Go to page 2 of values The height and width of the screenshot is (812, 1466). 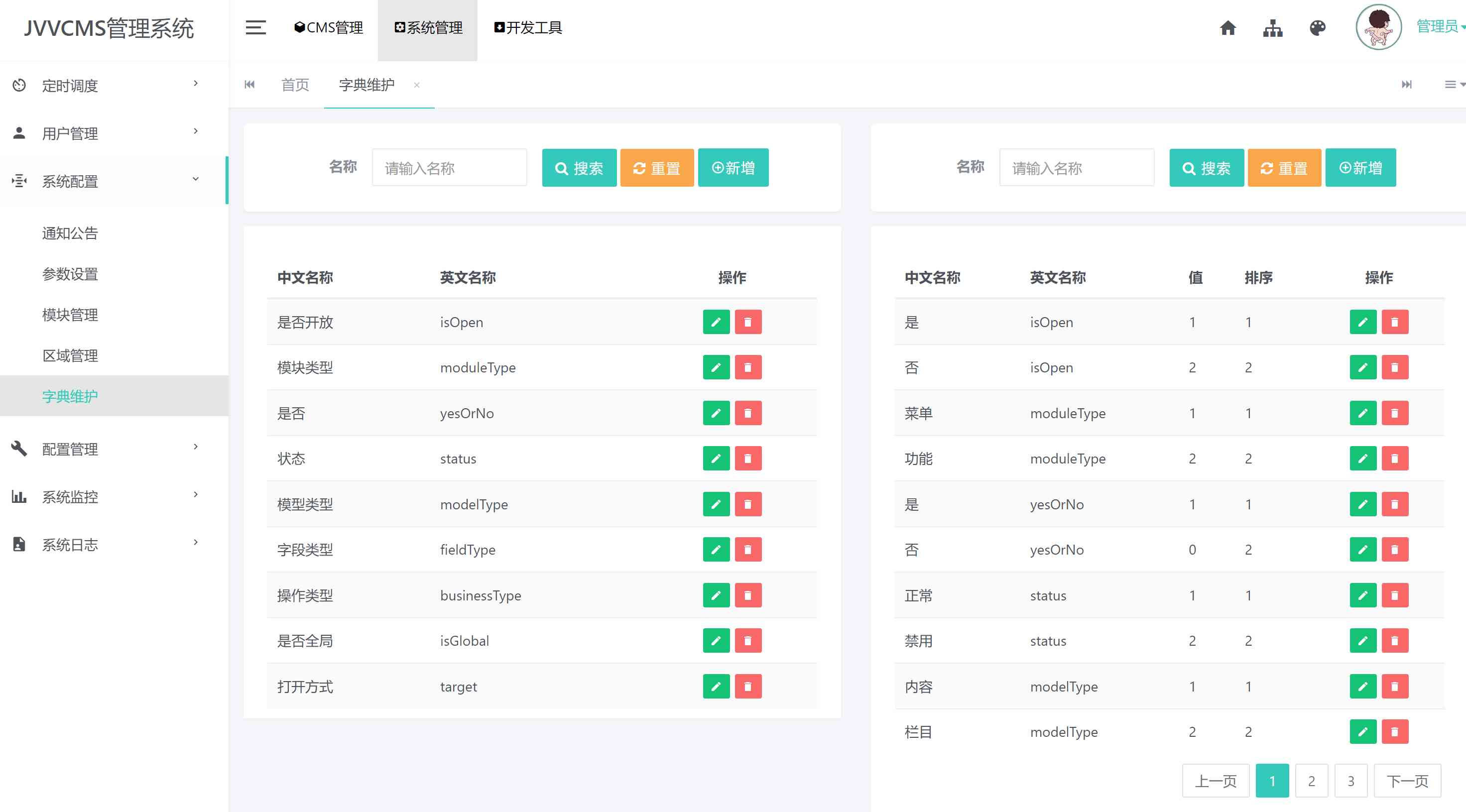coord(1311,781)
